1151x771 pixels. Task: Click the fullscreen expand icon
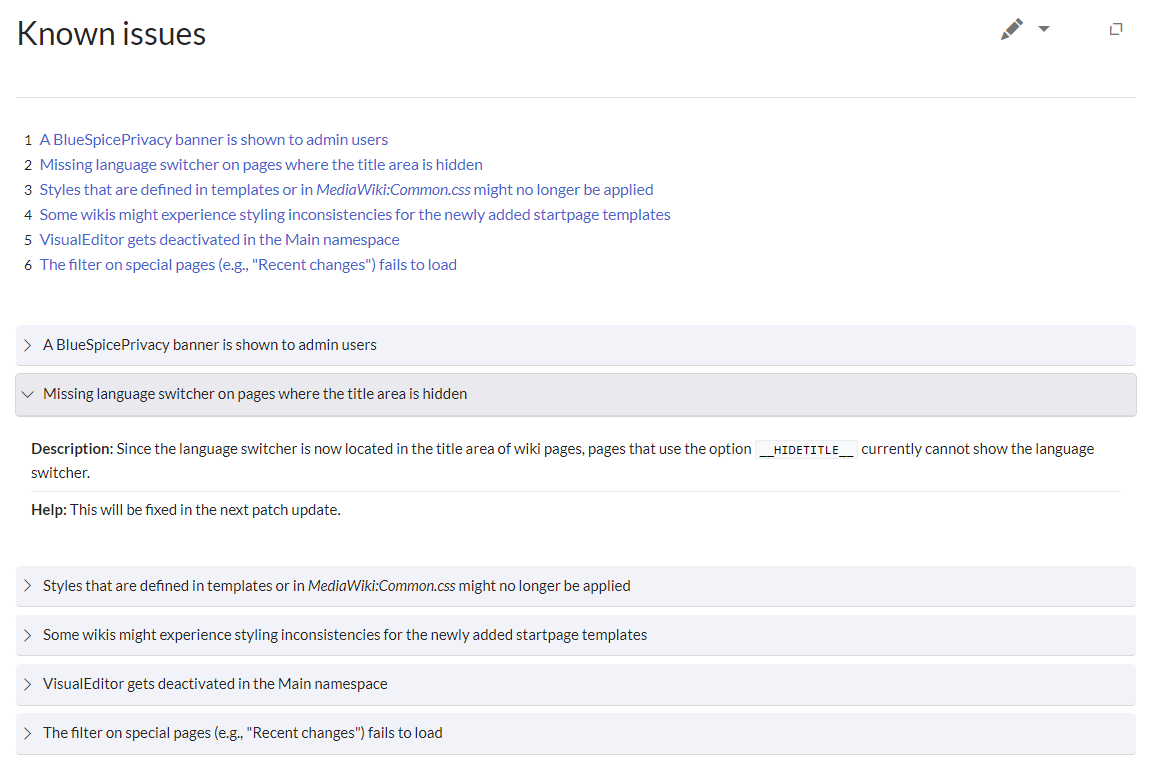tap(1116, 29)
